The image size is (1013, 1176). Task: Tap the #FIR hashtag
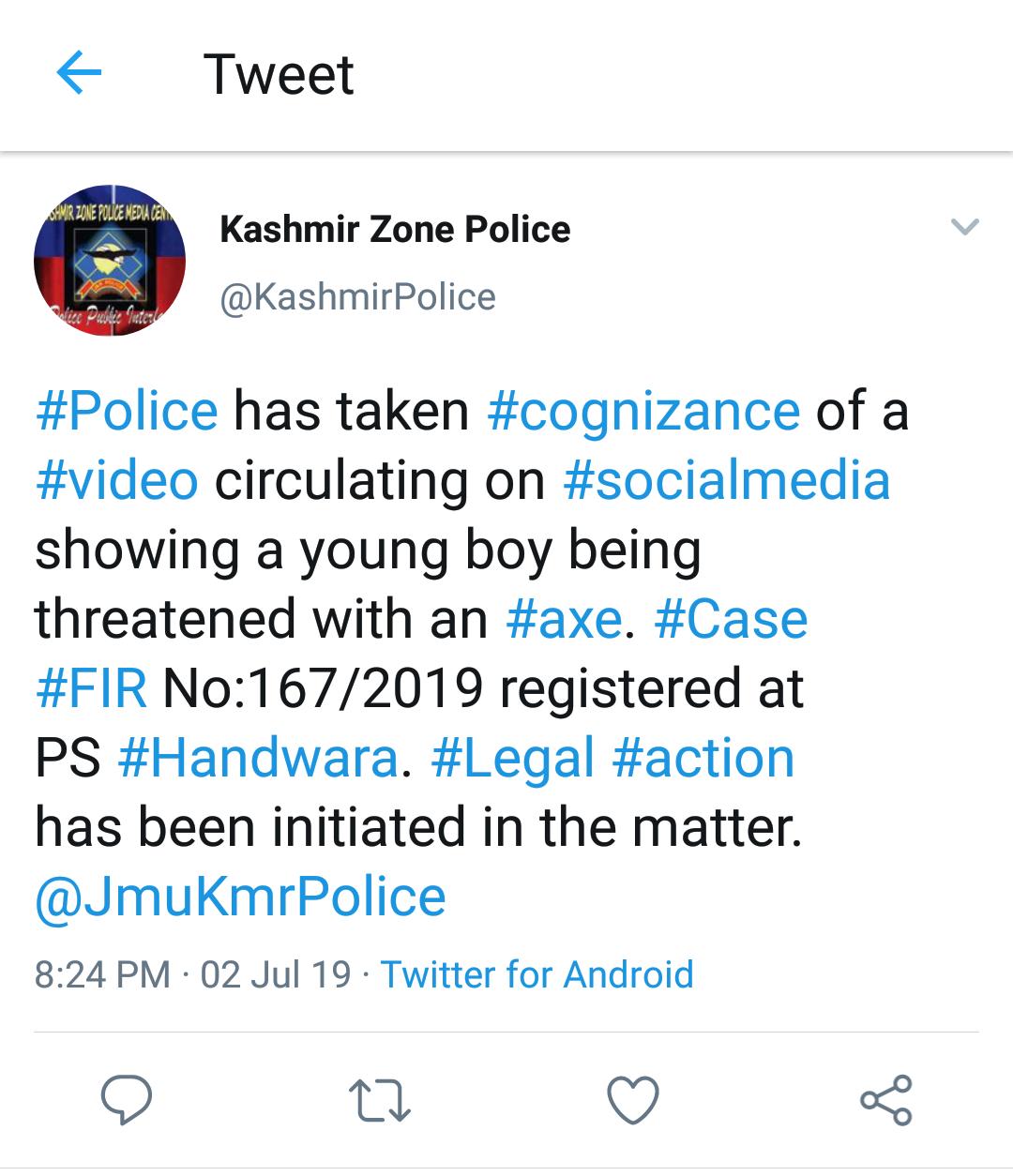pos(91,688)
